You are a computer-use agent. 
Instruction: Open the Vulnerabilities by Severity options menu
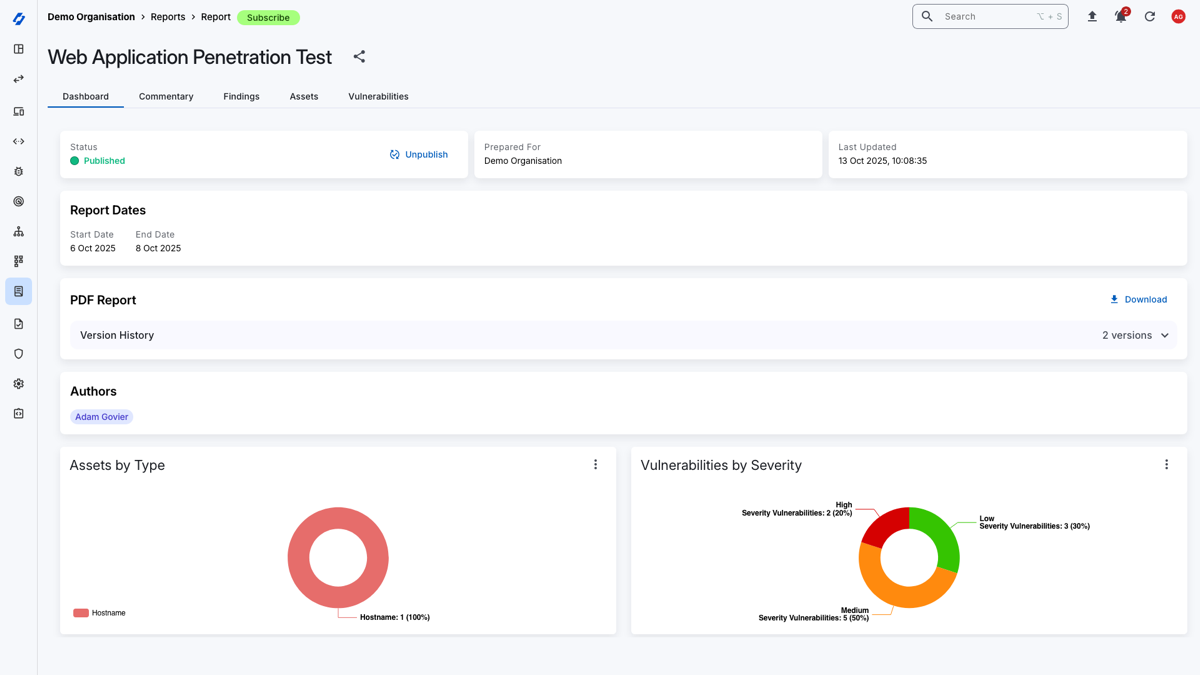(1166, 465)
